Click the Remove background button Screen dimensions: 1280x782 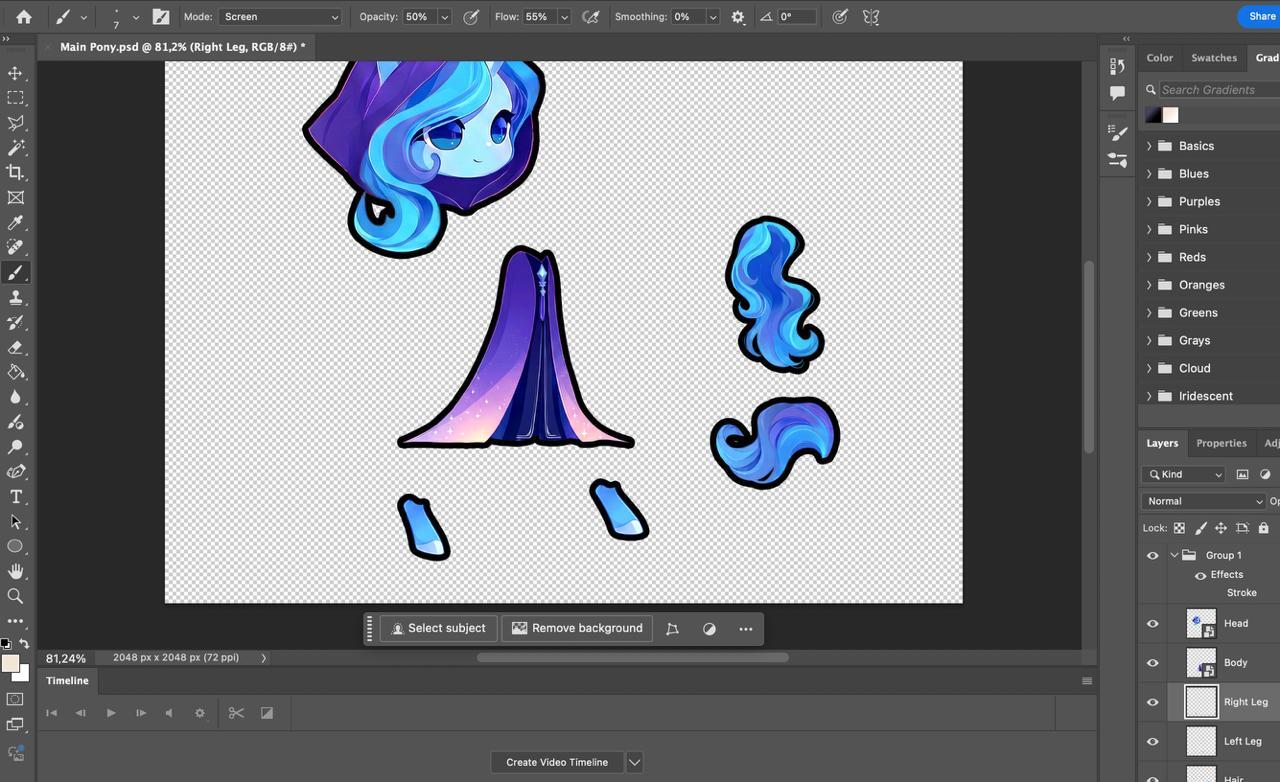pyautogui.click(x=577, y=628)
